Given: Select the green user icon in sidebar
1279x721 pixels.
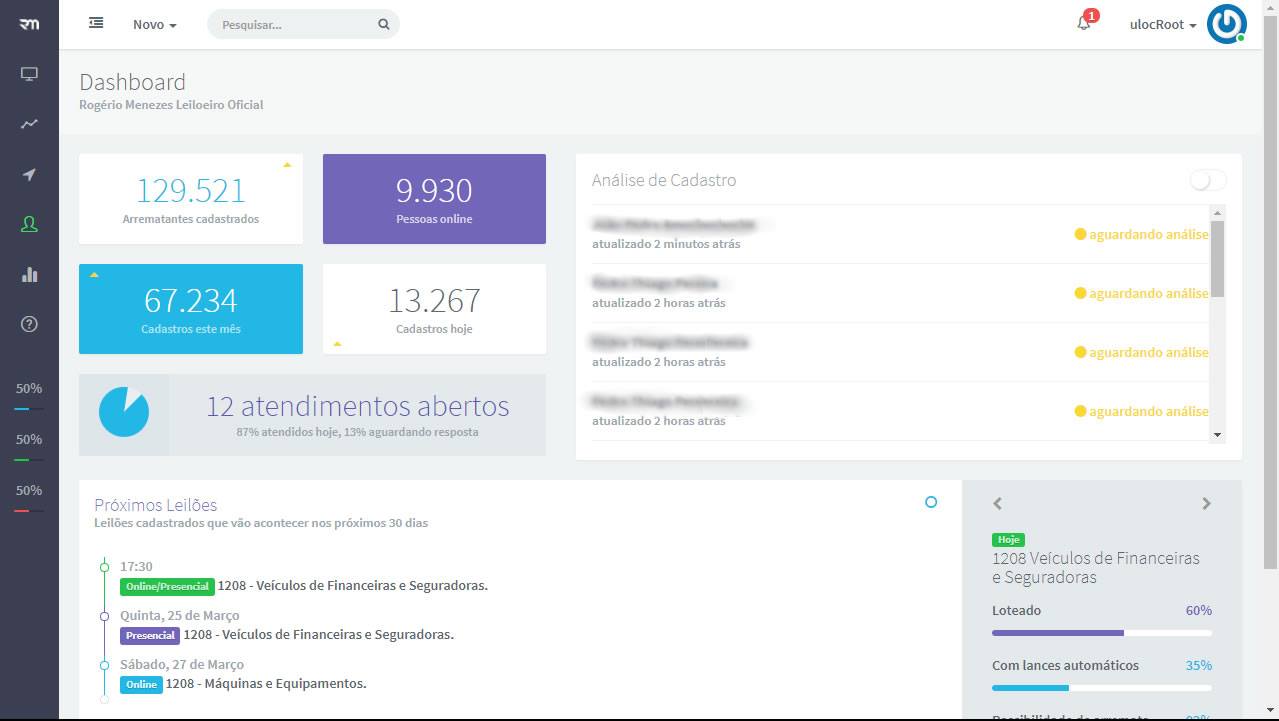Looking at the screenshot, I should tap(29, 225).
